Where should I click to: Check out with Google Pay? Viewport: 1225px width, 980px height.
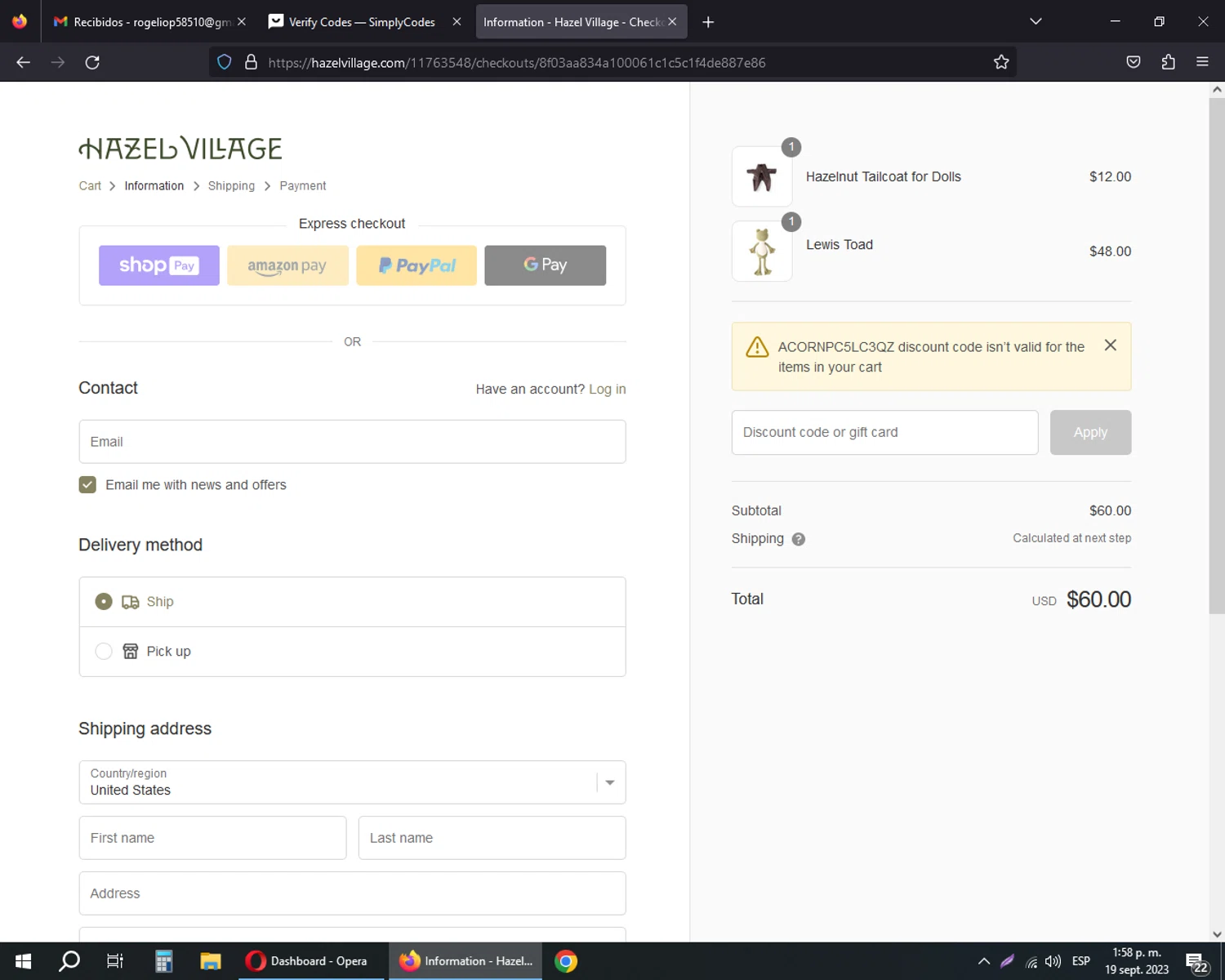coord(546,265)
